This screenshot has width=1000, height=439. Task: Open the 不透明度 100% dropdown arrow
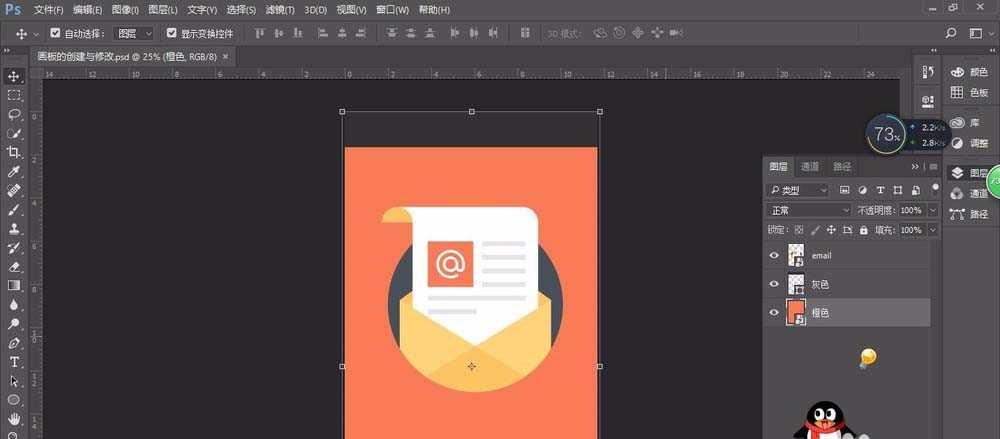933,210
